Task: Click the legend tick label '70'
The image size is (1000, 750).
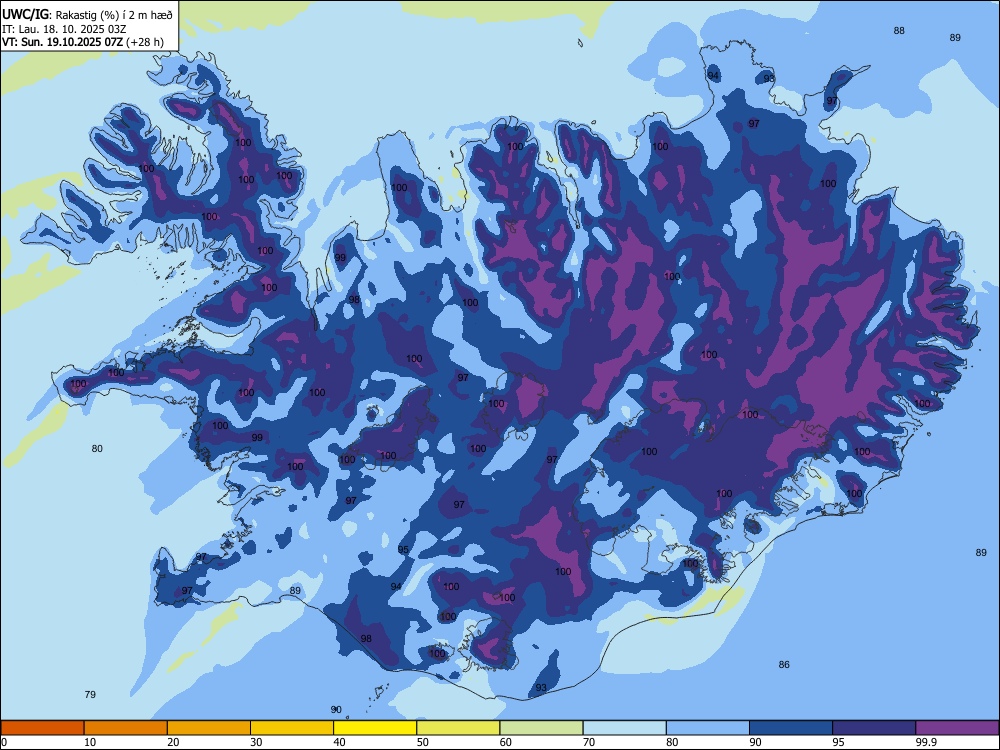Action: 589,742
